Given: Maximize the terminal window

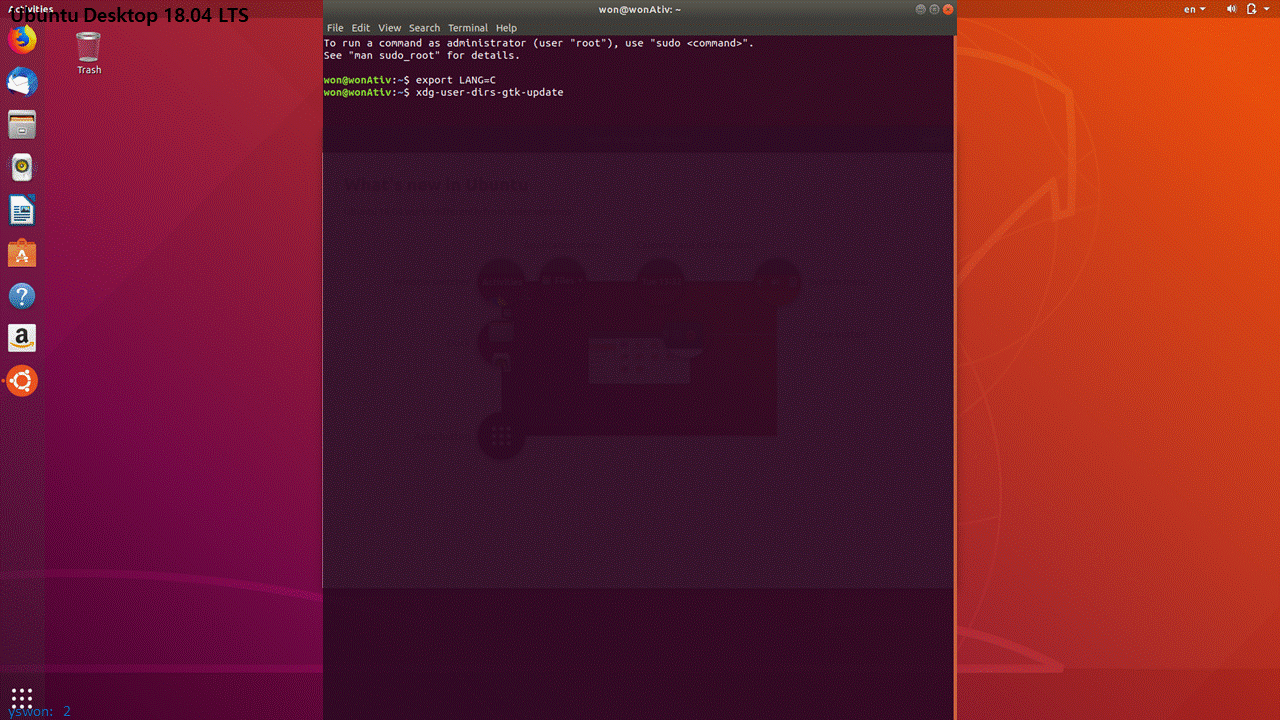Looking at the screenshot, I should click(934, 9).
